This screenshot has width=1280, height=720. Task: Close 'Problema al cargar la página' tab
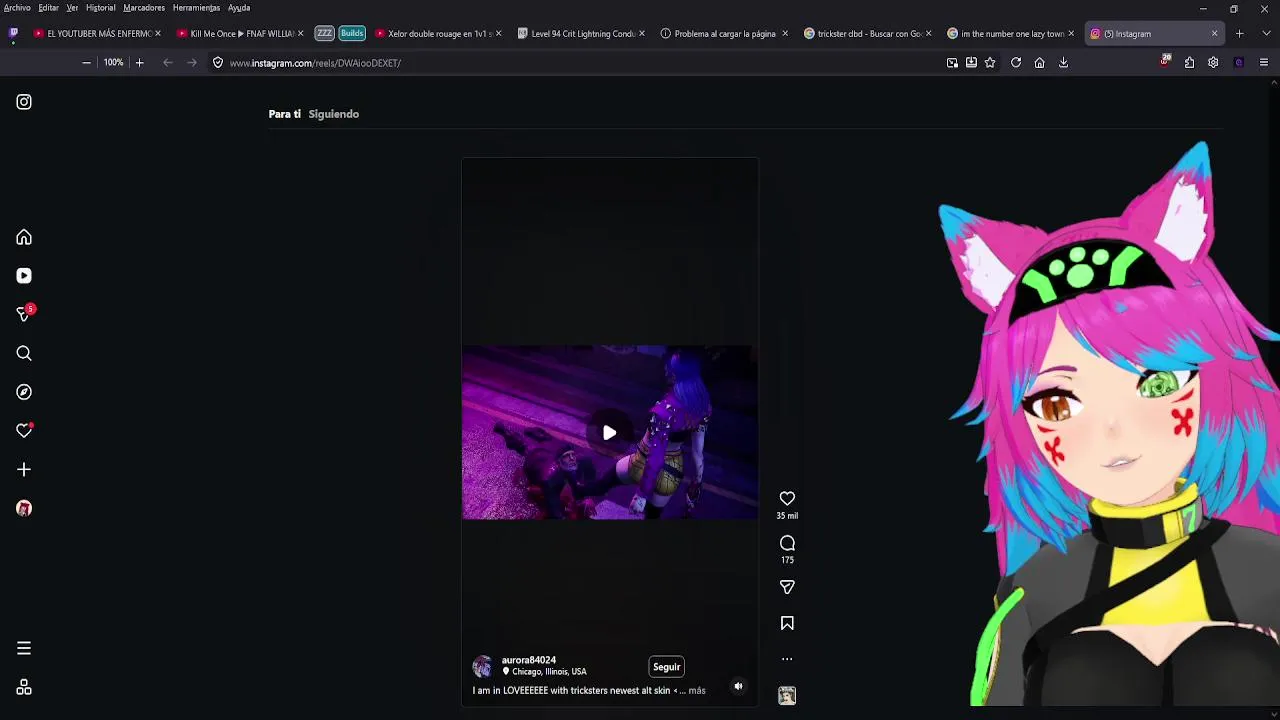point(784,34)
